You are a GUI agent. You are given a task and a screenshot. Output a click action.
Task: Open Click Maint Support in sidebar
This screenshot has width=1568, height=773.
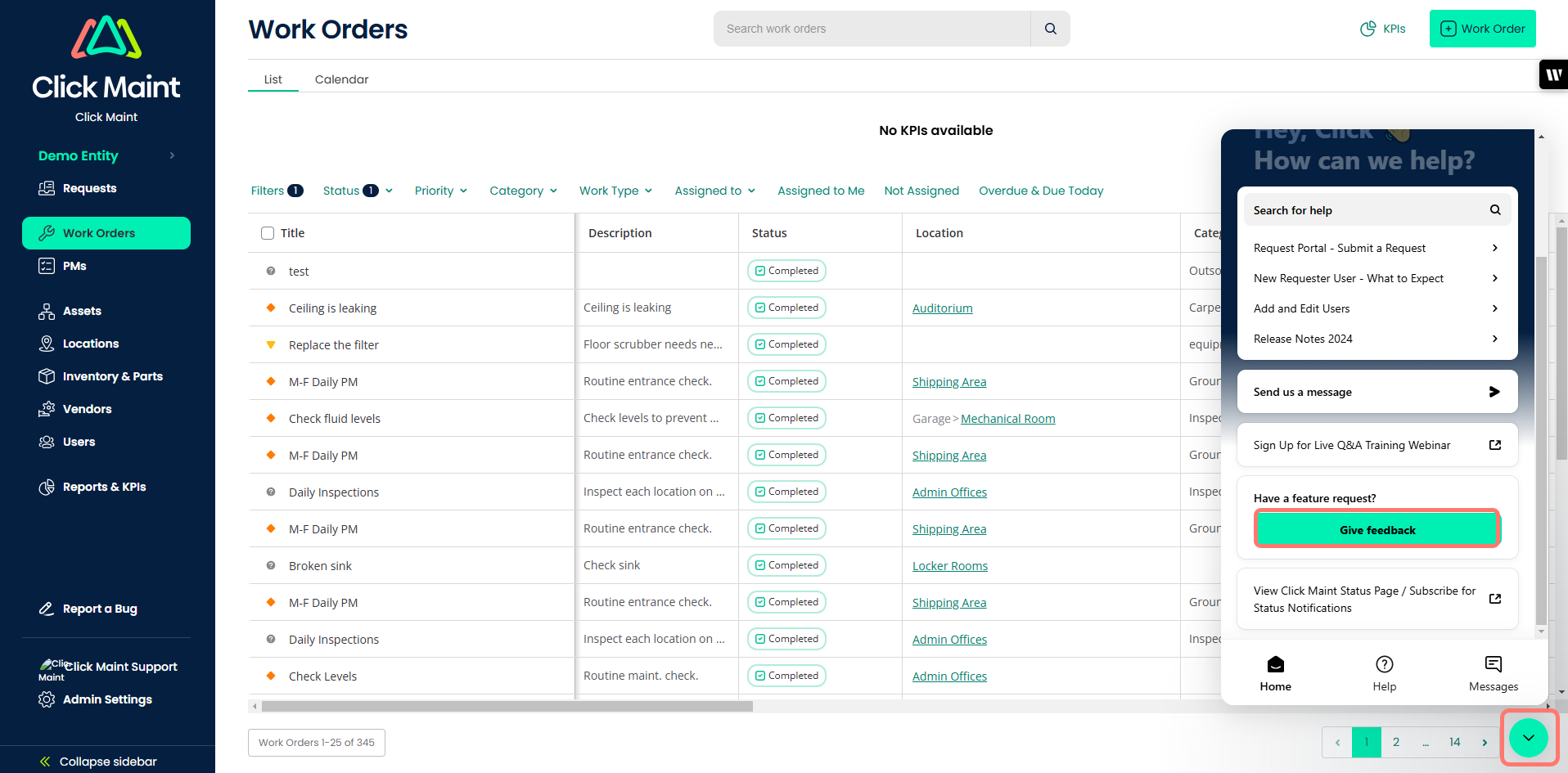108,667
